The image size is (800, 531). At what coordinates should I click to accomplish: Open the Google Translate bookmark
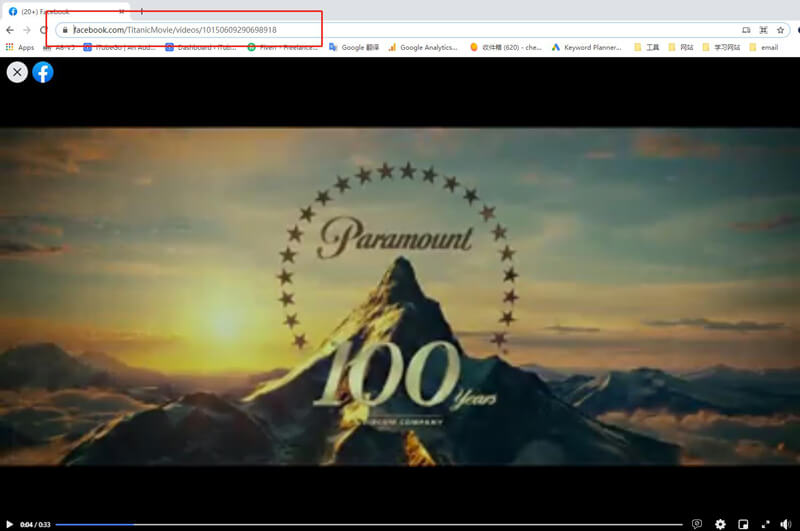pyautogui.click(x=354, y=47)
